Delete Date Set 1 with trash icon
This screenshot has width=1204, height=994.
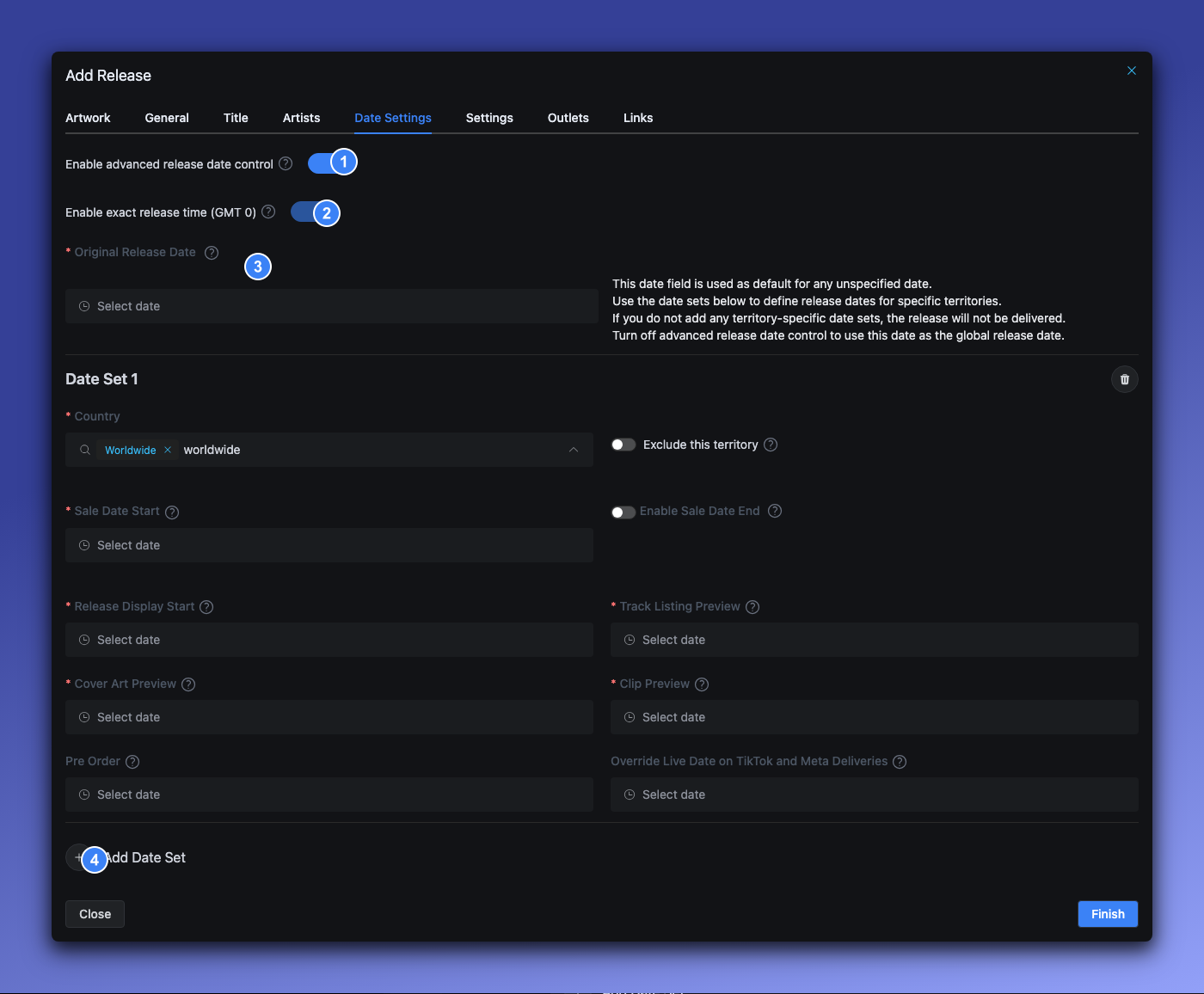(1124, 379)
